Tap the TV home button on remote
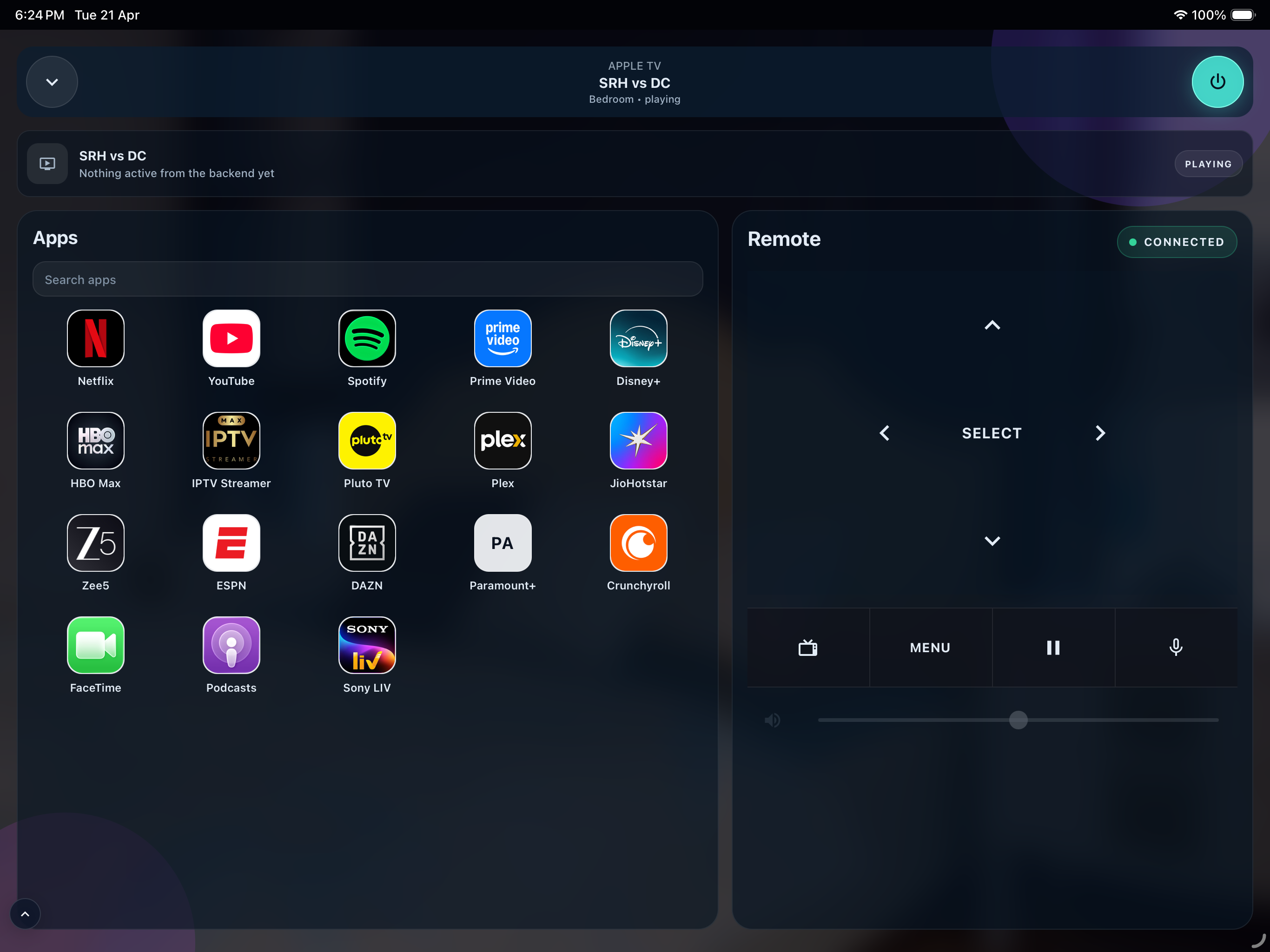Image resolution: width=1270 pixels, height=952 pixels. point(808,648)
